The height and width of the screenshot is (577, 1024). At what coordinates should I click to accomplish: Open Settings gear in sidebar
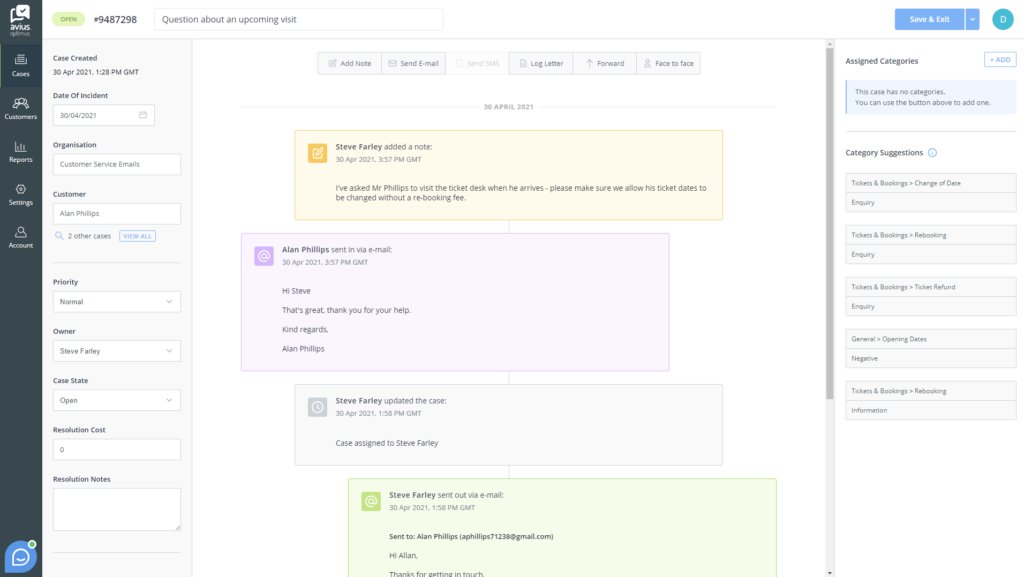point(20,194)
